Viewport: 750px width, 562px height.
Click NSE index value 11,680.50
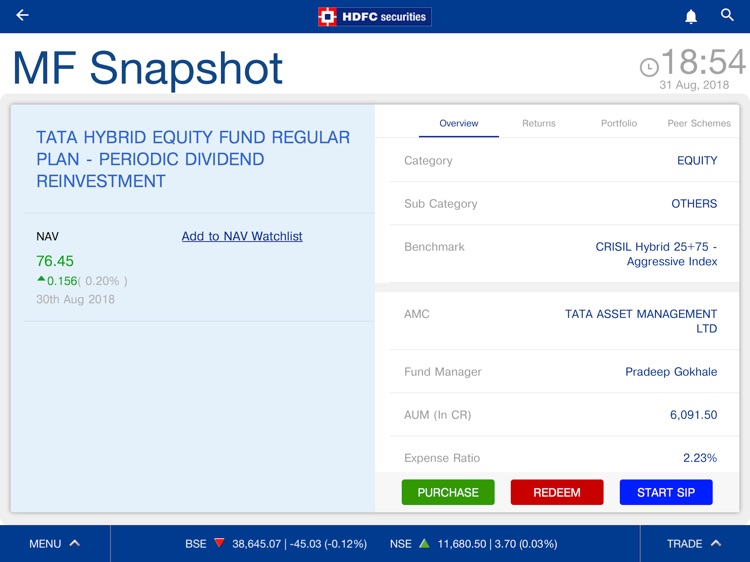click(462, 544)
